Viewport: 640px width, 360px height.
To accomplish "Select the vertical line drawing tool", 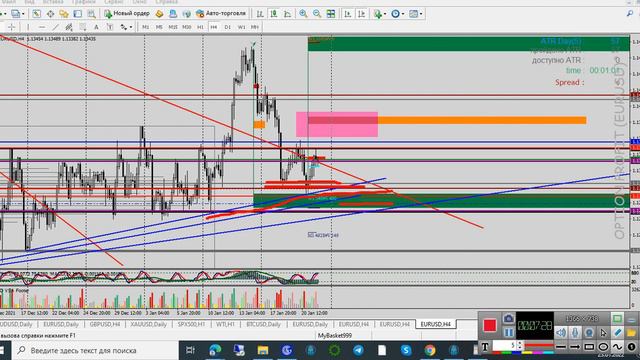I will coord(28,27).
